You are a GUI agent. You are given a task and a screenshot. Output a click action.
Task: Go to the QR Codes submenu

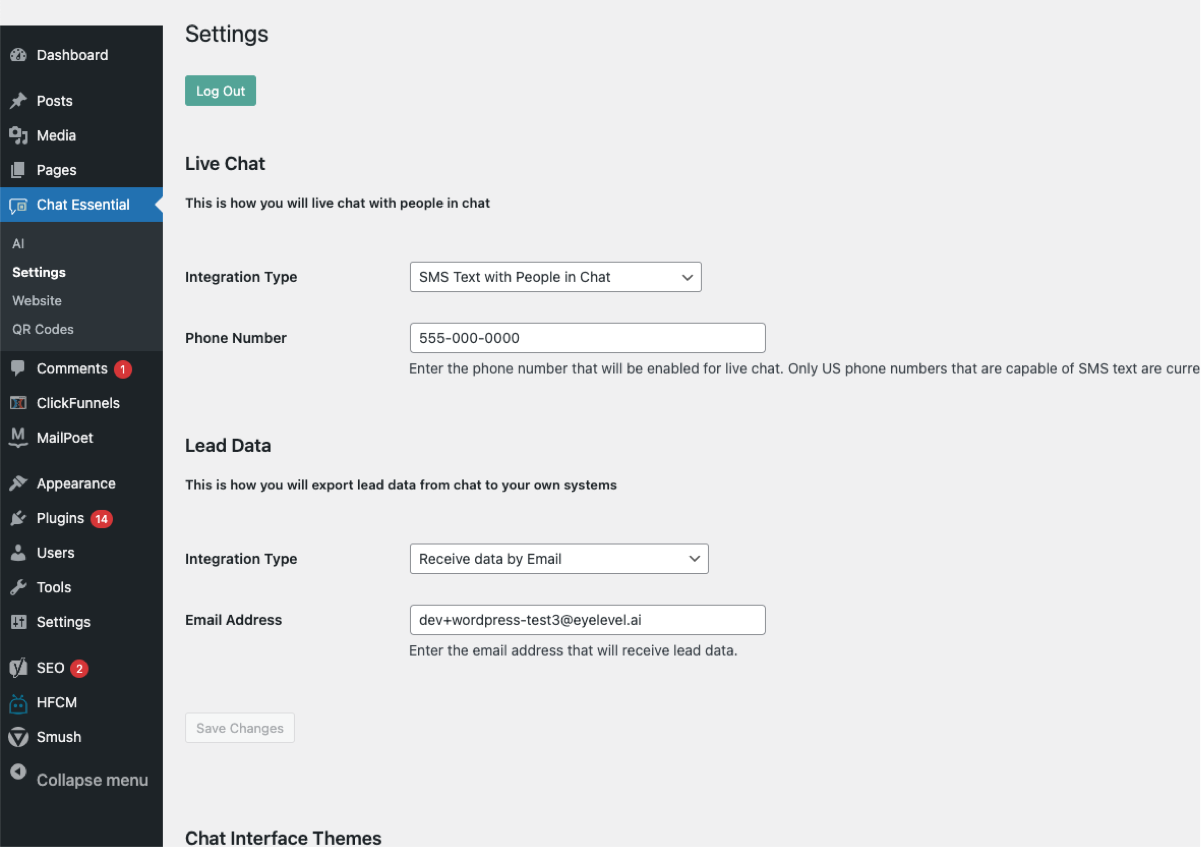point(43,329)
